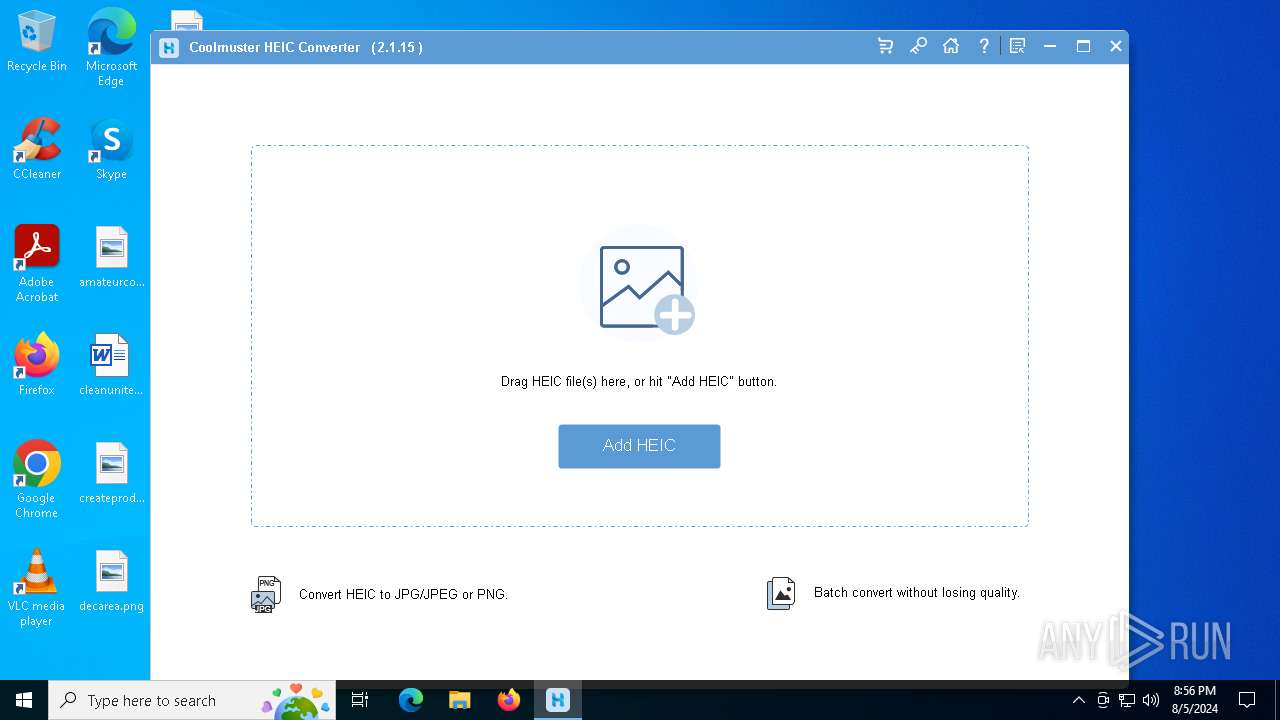
Task: Open Firefox desktop shortcut
Action: click(x=37, y=365)
